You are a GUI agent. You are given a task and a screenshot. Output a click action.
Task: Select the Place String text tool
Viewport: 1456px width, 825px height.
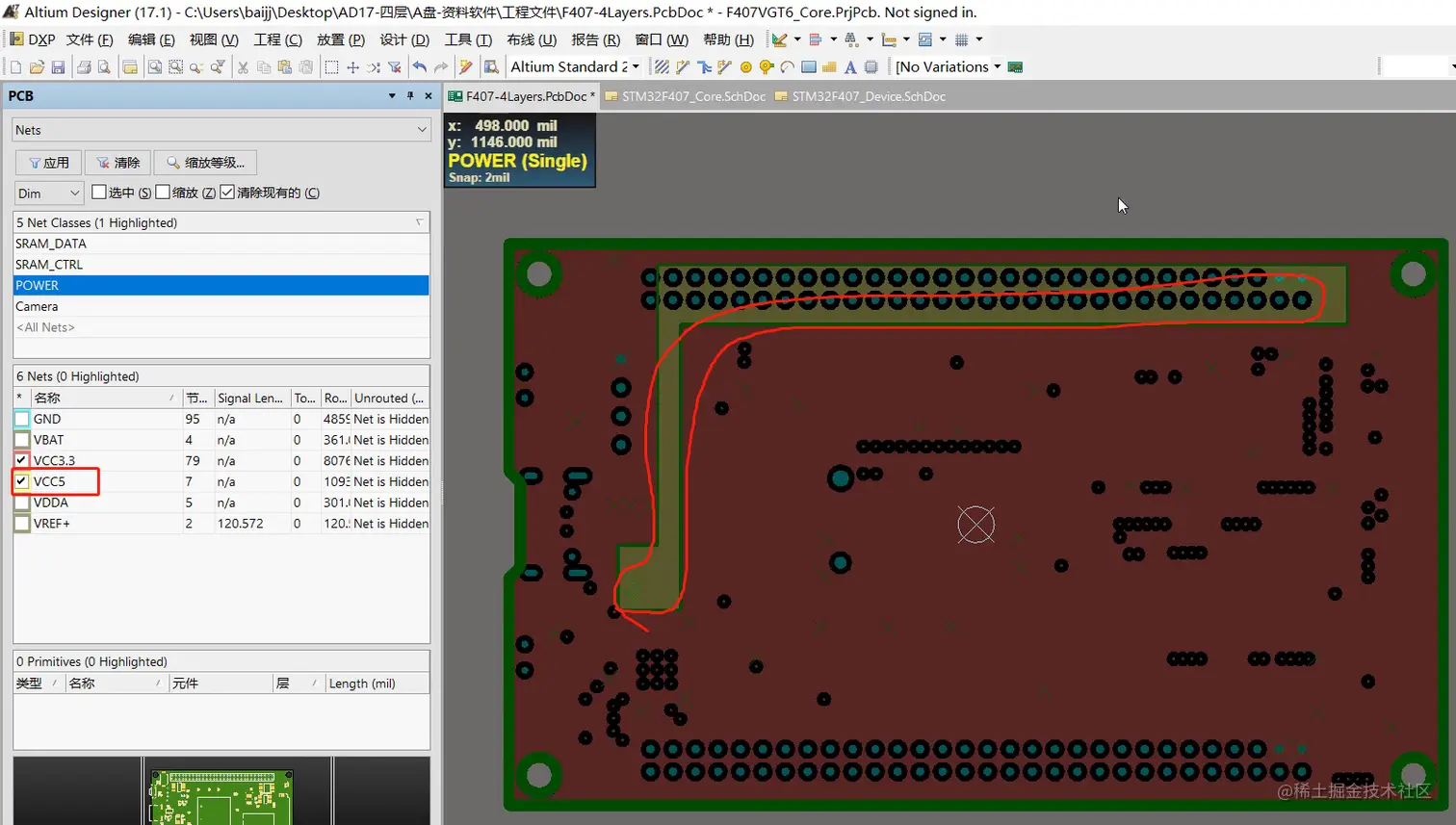click(850, 67)
